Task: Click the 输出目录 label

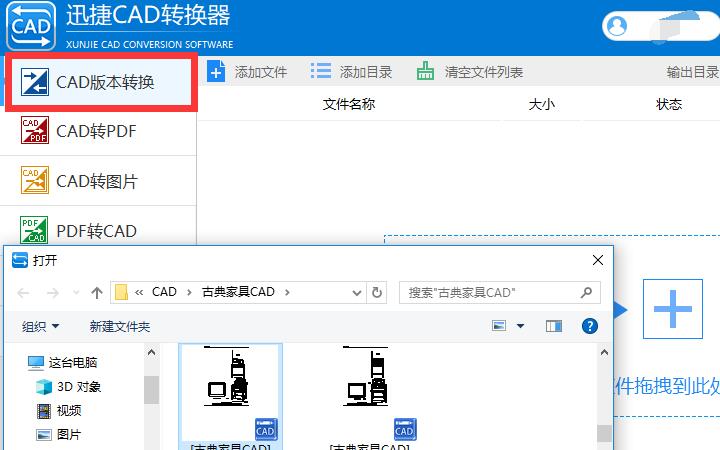Action: pyautogui.click(x=693, y=72)
